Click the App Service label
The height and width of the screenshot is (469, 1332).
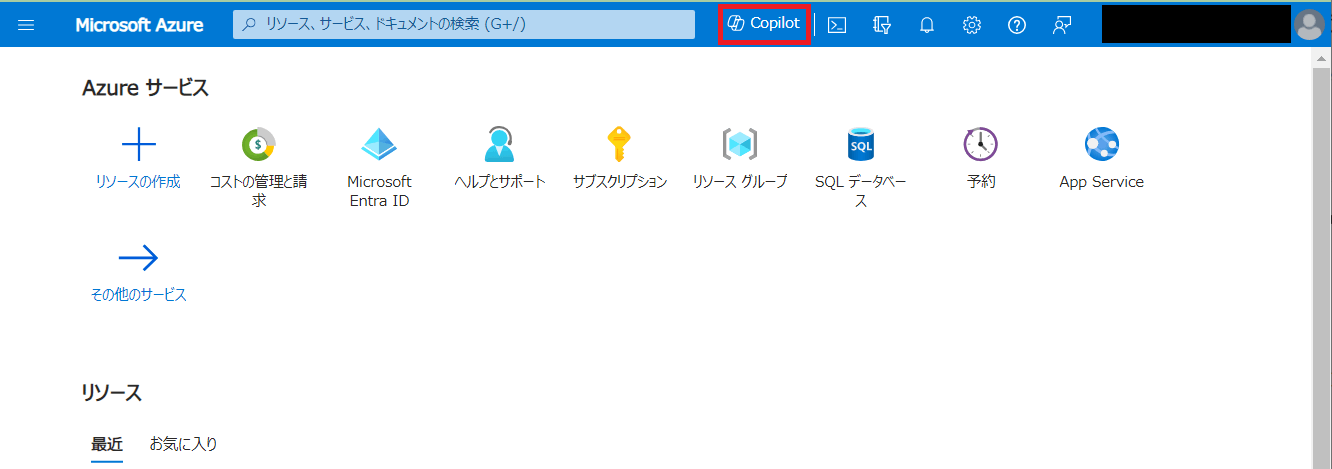click(1101, 182)
